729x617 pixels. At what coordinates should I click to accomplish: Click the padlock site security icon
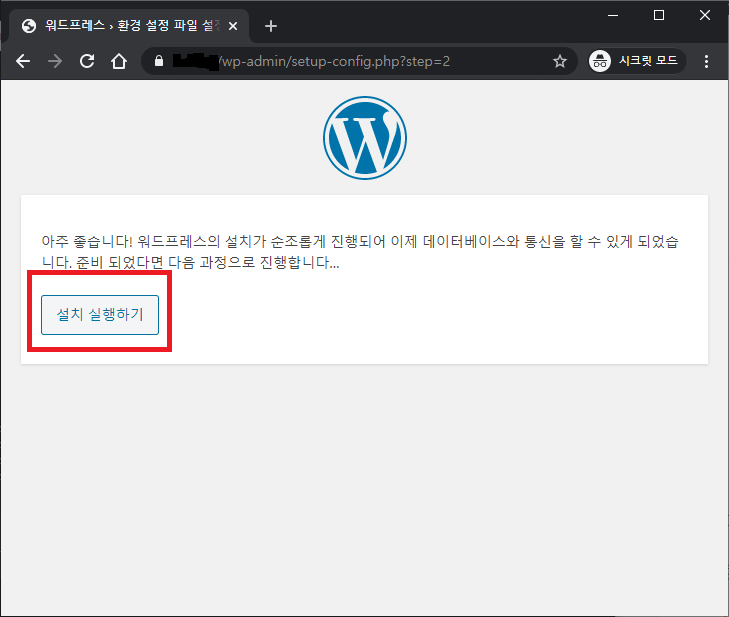[x=158, y=61]
